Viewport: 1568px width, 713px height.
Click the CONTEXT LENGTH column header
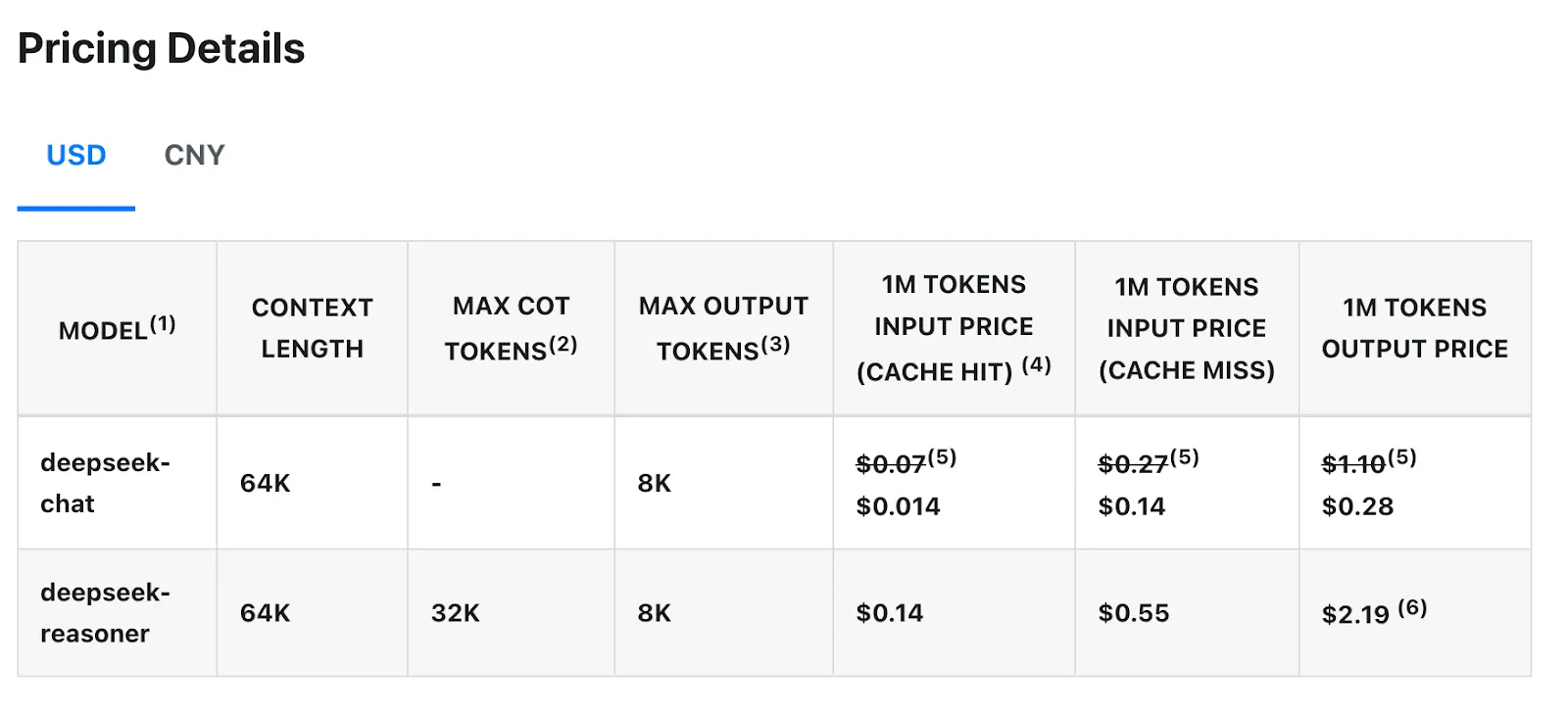pyautogui.click(x=312, y=327)
